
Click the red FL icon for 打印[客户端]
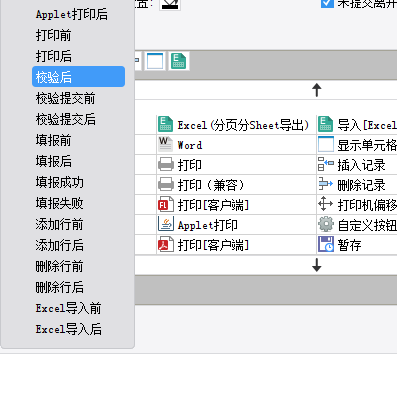point(166,204)
